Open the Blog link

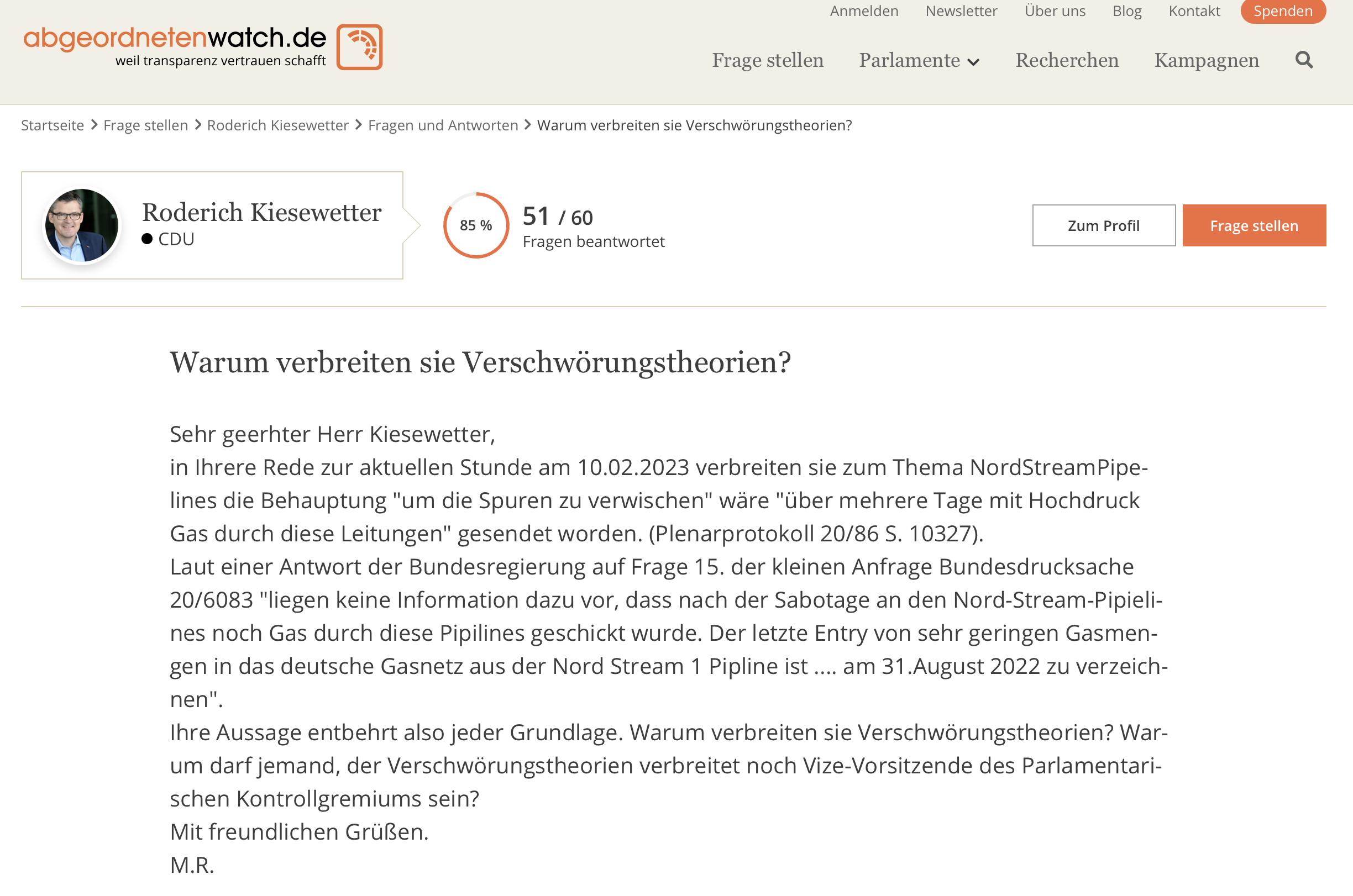tap(1126, 11)
